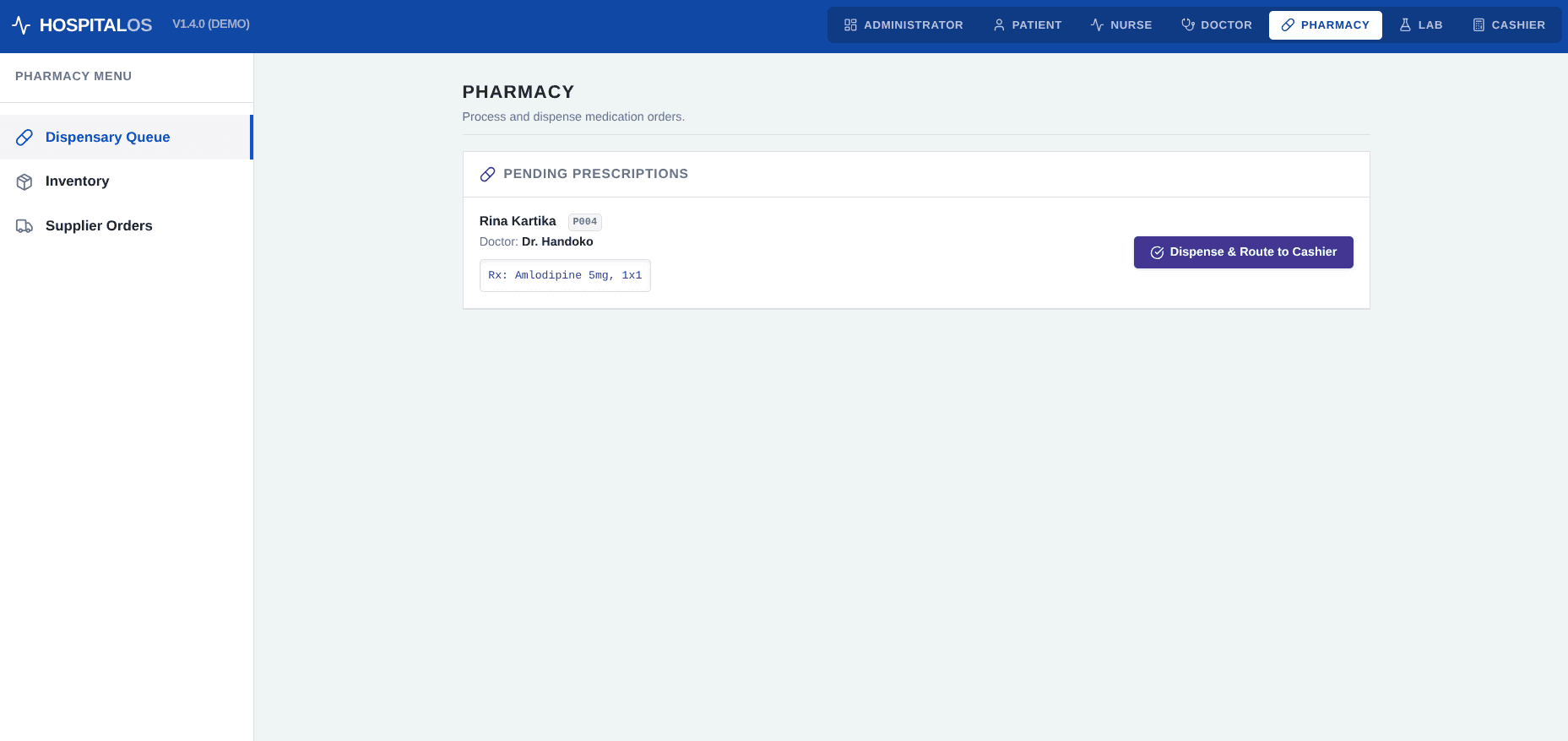Click the Administrator grid icon
This screenshot has width=1568, height=741.
tap(850, 25)
